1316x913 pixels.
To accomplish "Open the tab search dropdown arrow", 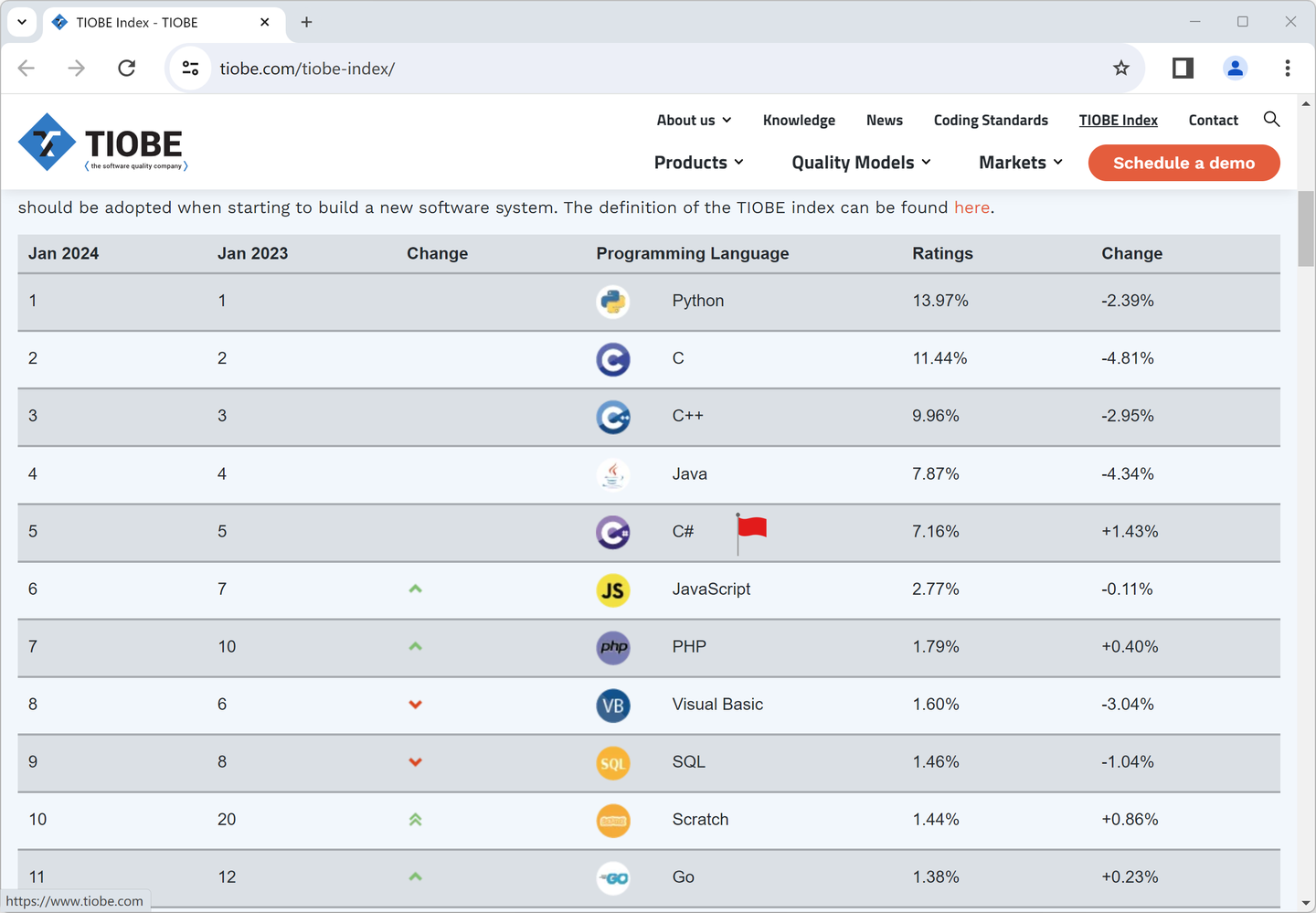I will click(22, 22).
